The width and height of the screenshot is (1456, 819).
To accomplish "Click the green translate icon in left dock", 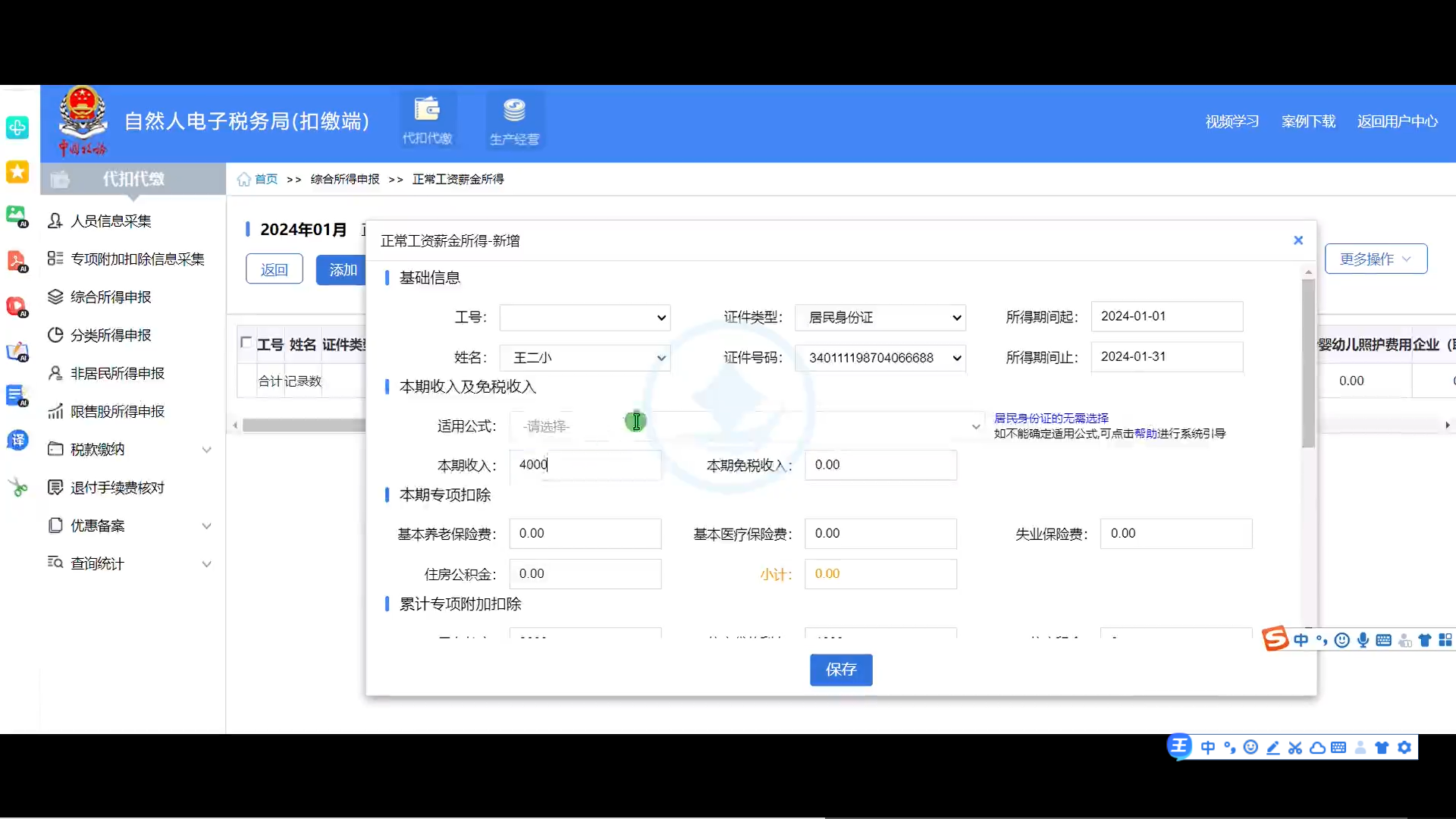I will [x=17, y=440].
